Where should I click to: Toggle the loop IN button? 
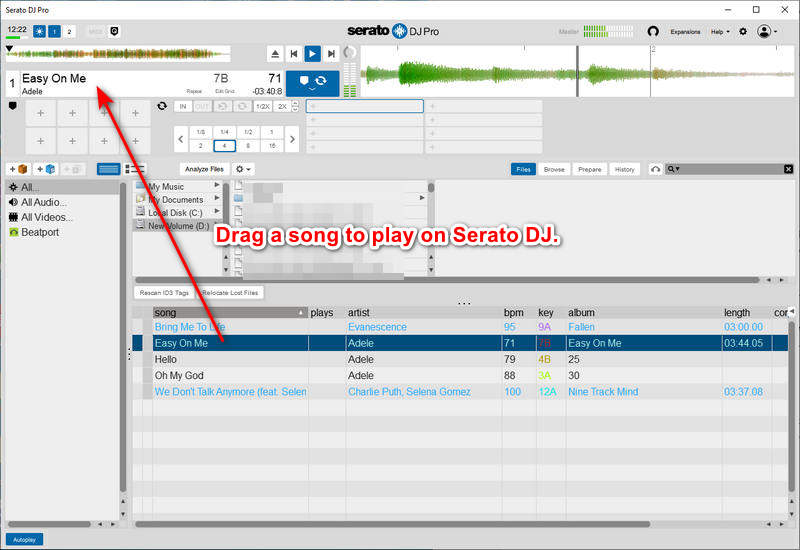pos(183,106)
